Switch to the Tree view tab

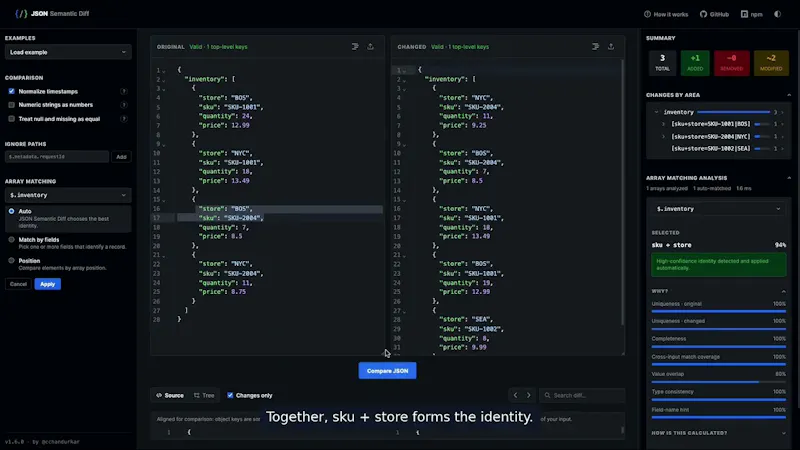click(204, 395)
